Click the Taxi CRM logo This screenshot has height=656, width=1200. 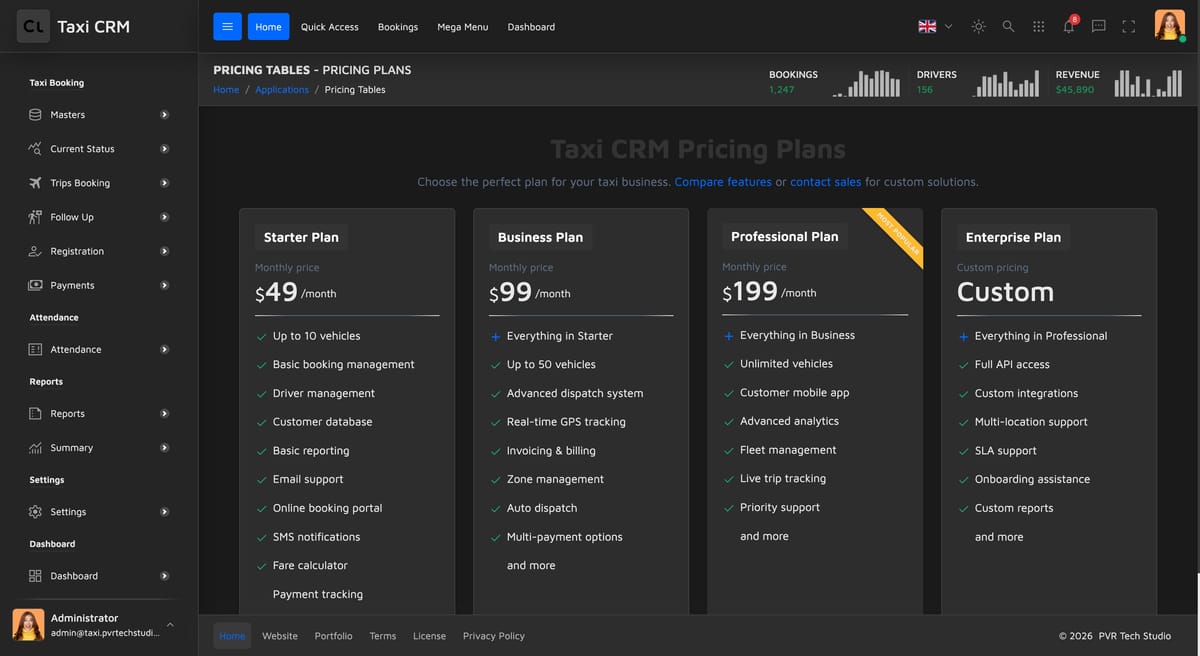tap(74, 26)
